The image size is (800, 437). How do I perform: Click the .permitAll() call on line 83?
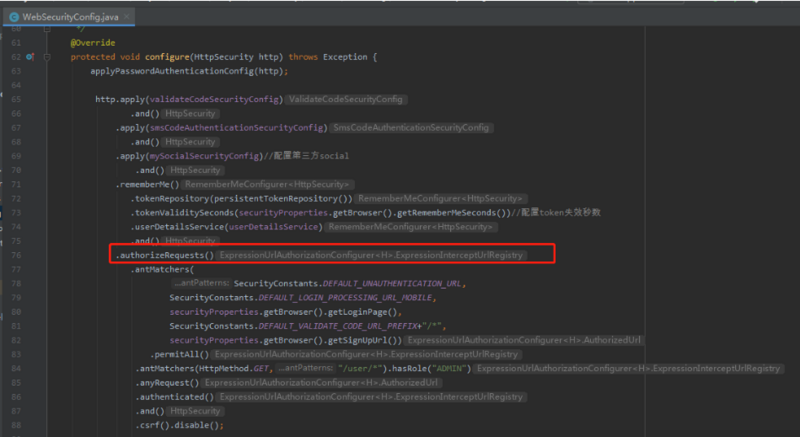point(180,354)
